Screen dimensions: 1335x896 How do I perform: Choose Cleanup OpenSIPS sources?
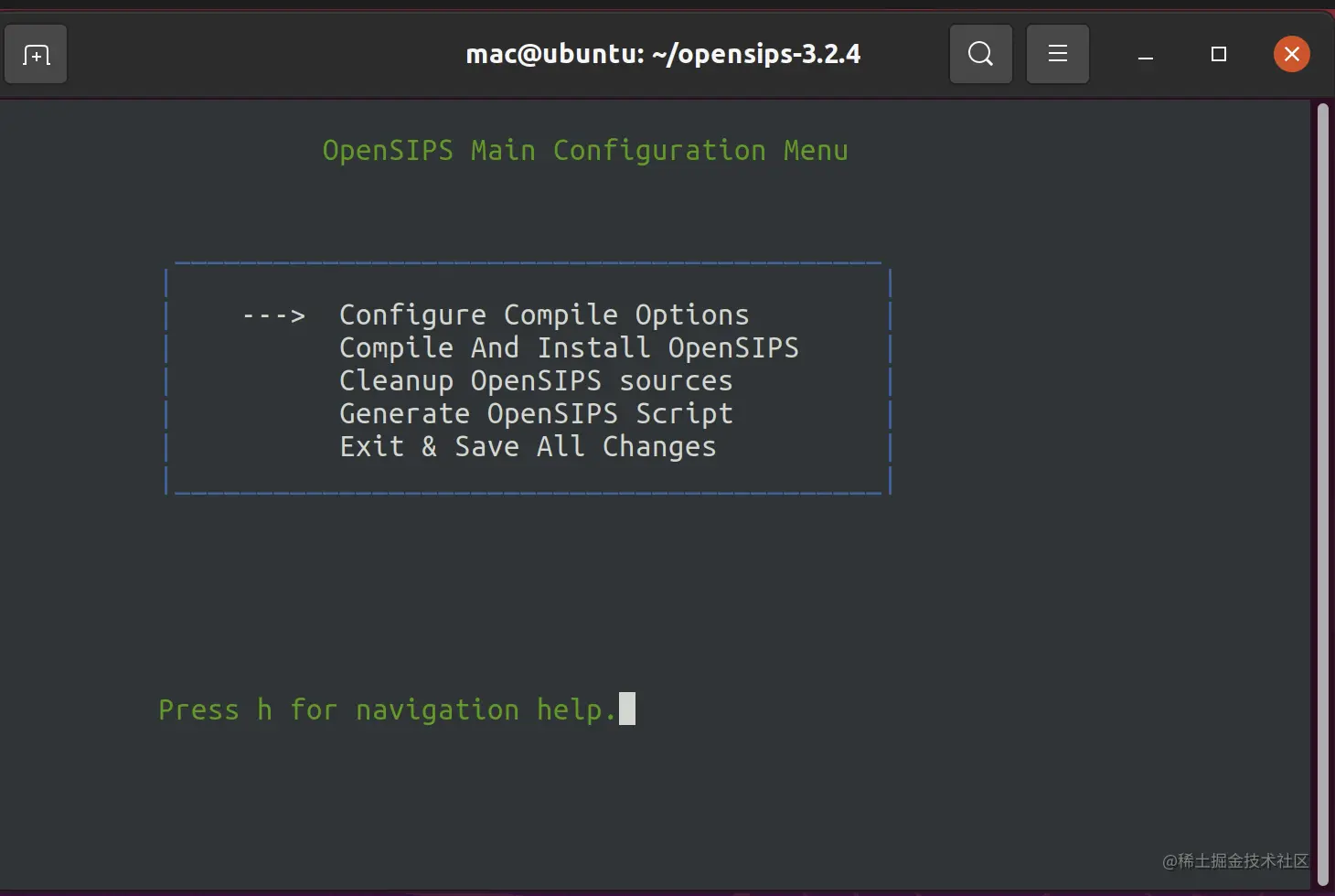(x=535, y=380)
